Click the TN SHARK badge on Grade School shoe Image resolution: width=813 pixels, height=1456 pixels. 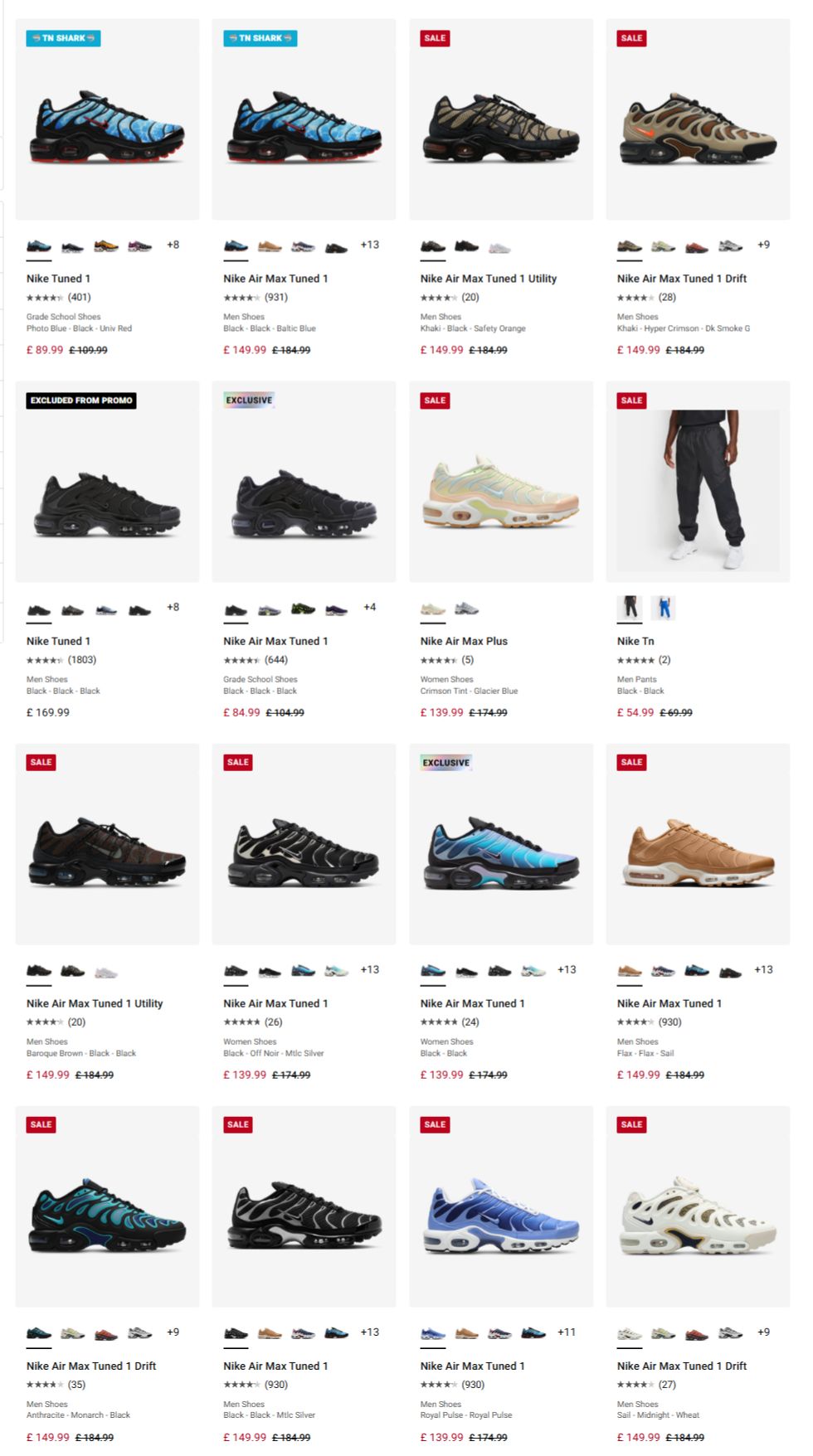click(63, 38)
